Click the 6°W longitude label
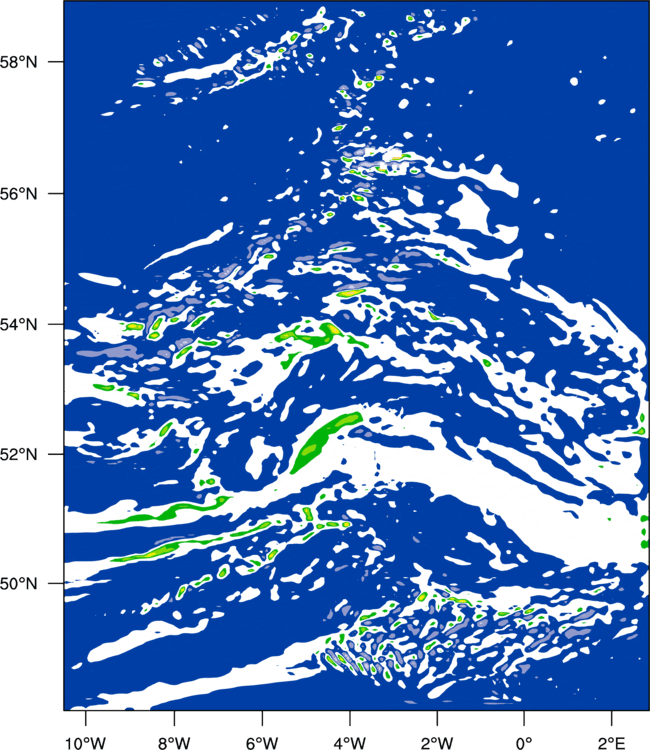 262,743
